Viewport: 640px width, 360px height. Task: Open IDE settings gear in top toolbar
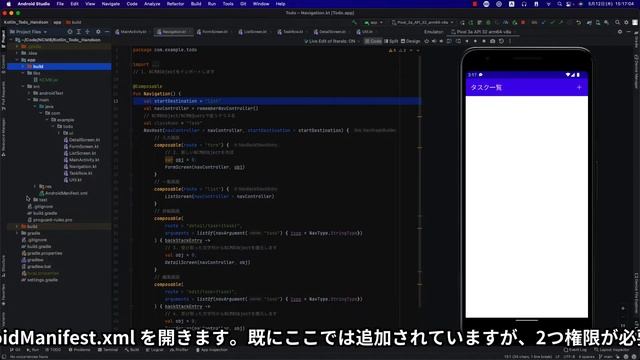coord(626,22)
